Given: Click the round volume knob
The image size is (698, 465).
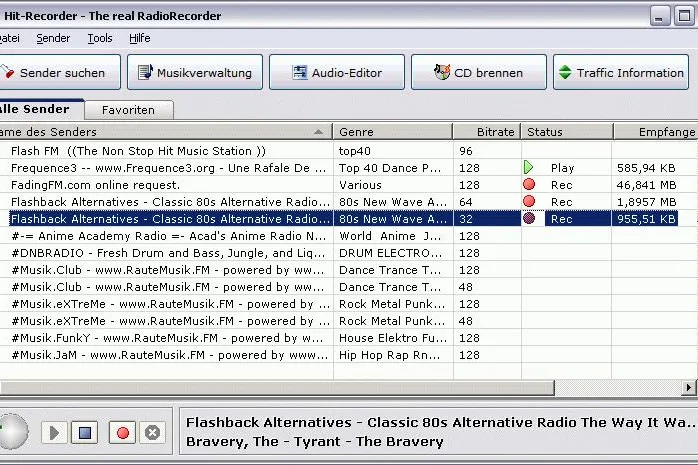Looking at the screenshot, I should [13, 432].
